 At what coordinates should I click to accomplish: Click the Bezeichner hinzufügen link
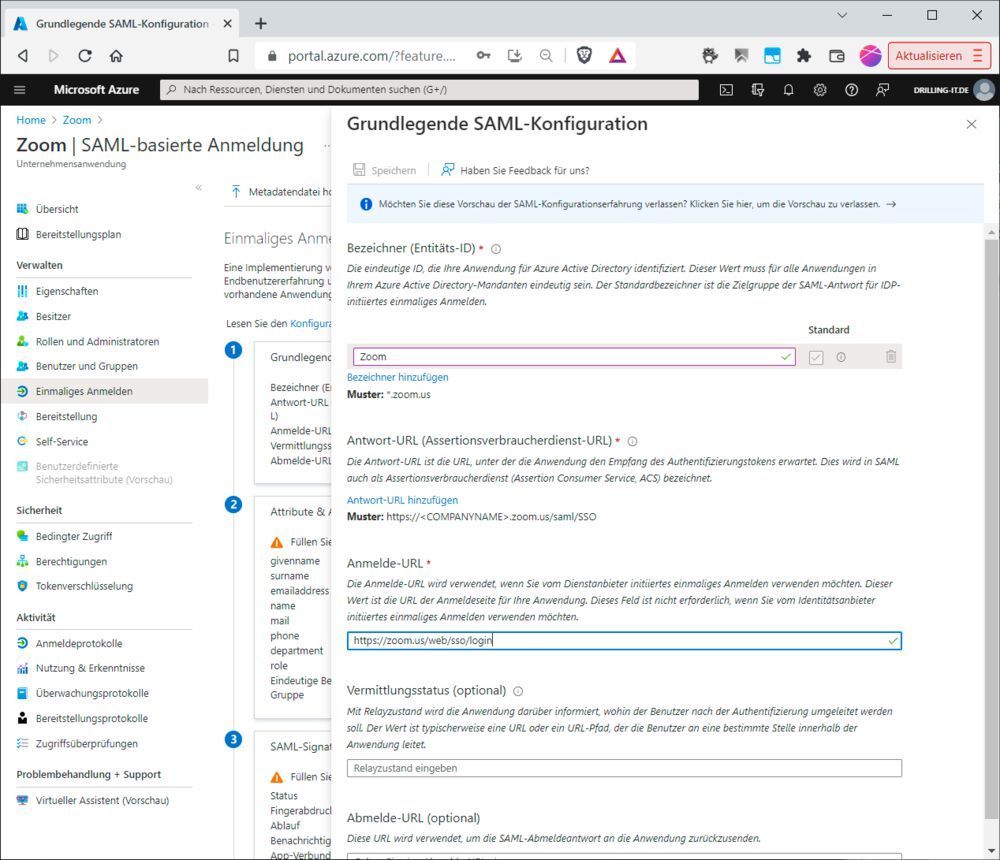397,377
